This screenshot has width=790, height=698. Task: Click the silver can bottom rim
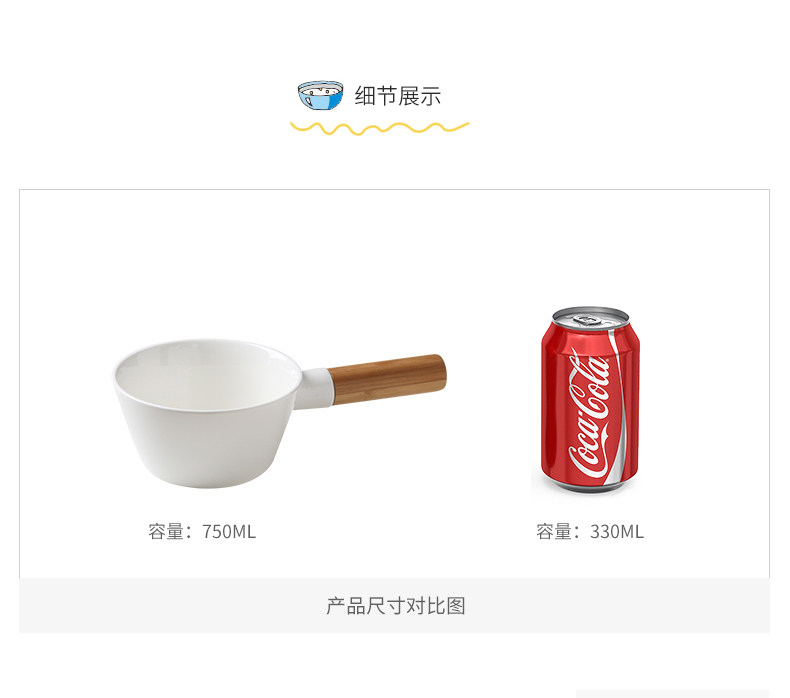(590, 486)
